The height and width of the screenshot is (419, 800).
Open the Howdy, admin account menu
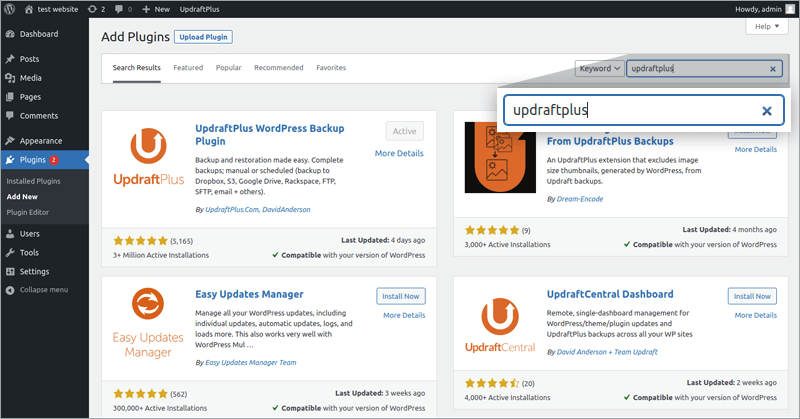click(758, 9)
